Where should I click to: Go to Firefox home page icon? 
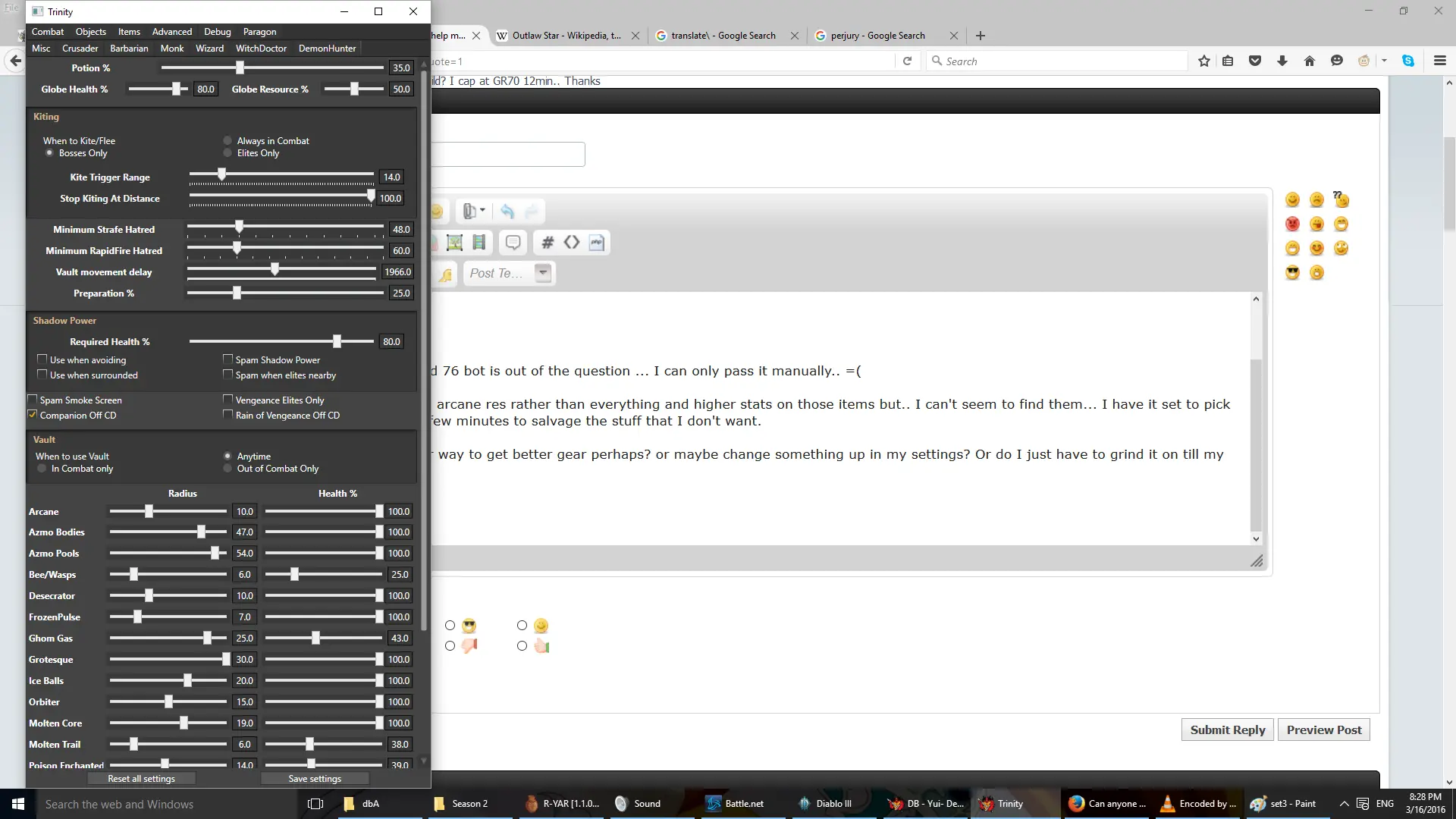click(x=1310, y=61)
